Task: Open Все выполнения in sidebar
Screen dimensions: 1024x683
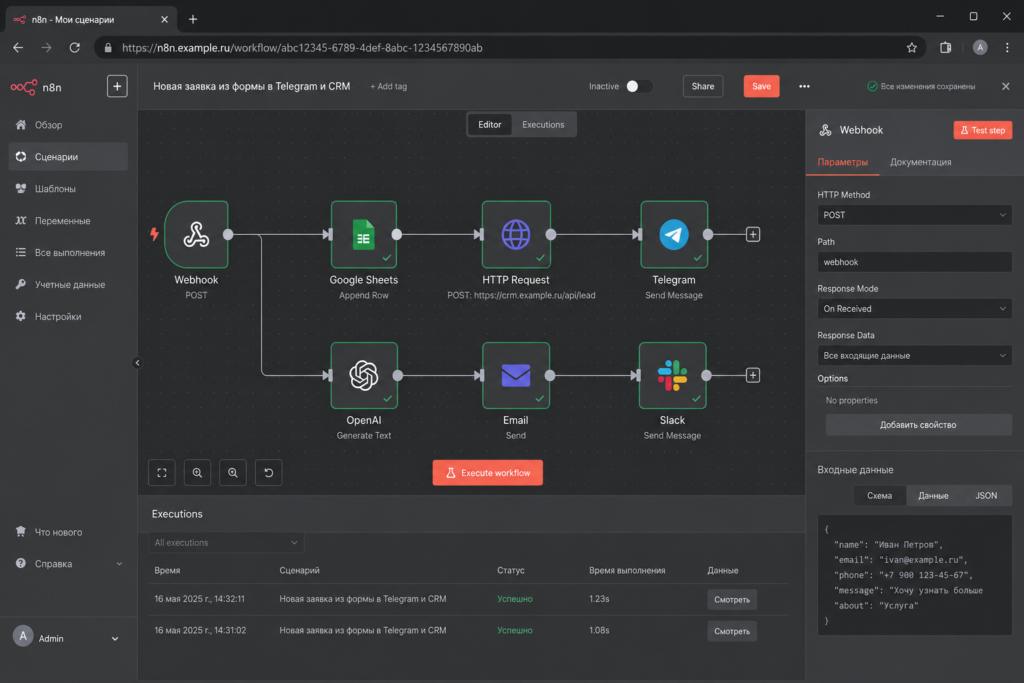Action: pos(68,253)
